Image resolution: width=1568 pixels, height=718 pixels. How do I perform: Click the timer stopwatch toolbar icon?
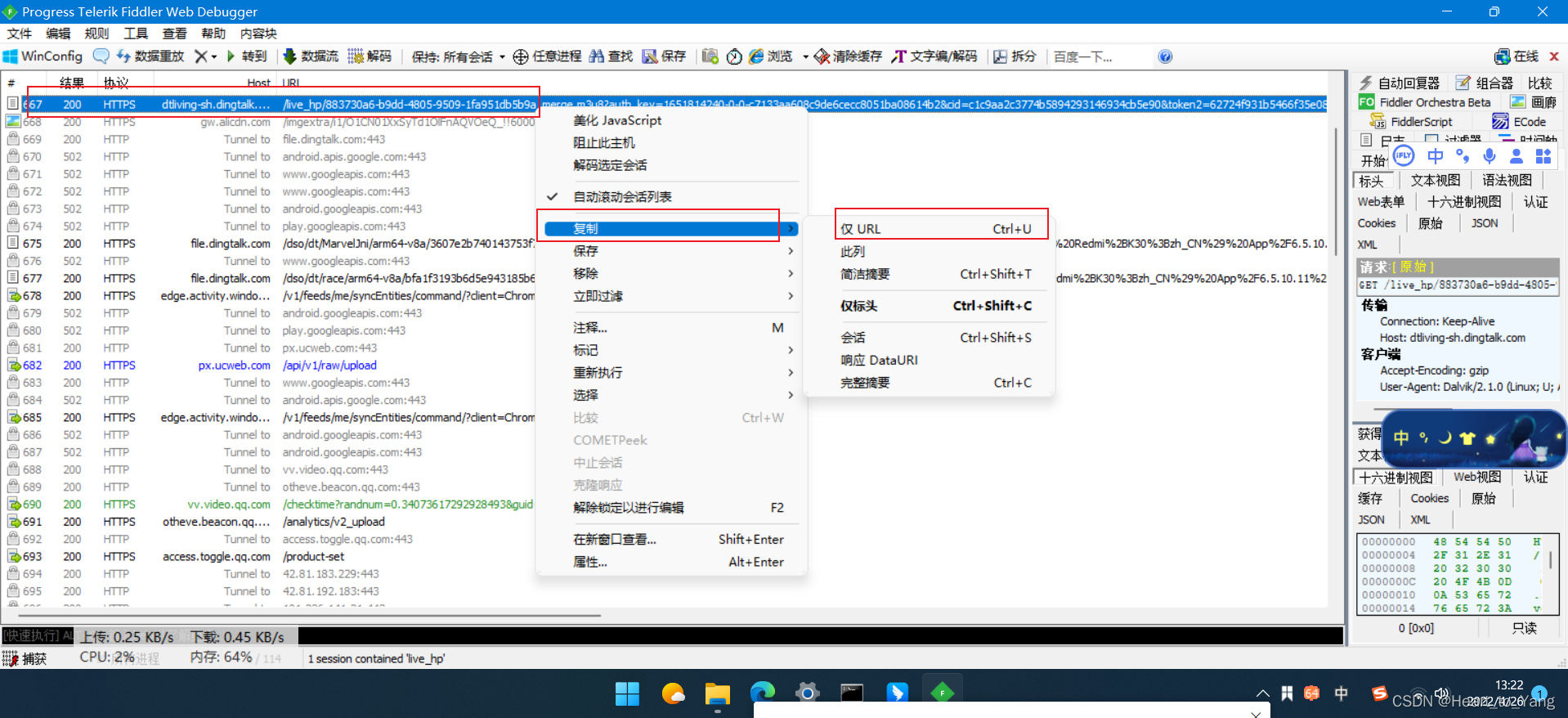734,56
